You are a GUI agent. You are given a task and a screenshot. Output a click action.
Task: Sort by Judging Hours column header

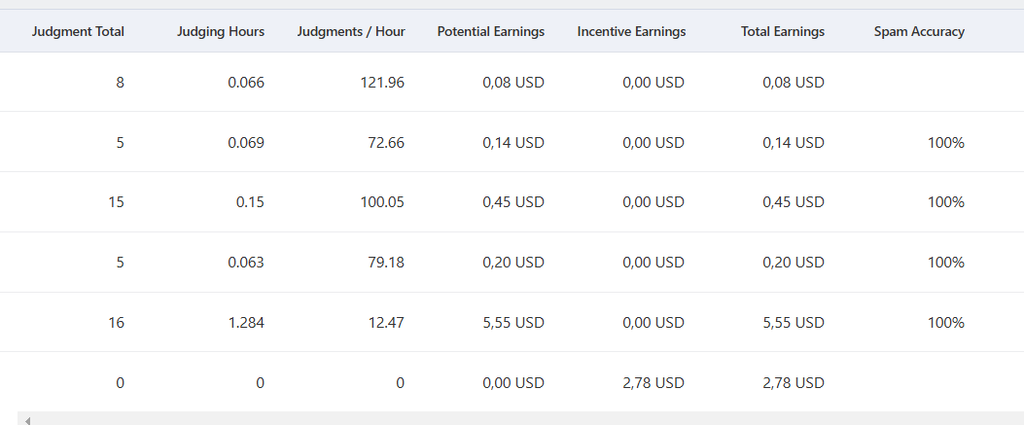tap(221, 31)
